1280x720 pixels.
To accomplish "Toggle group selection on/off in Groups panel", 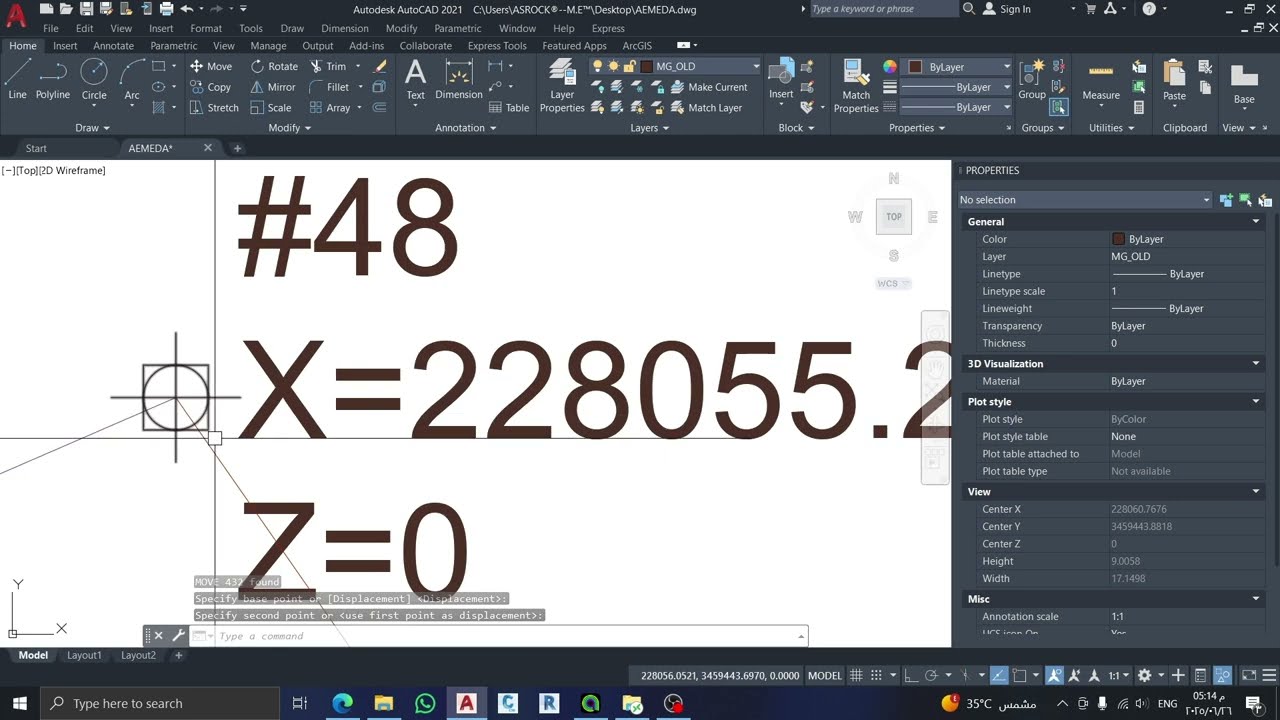I will 1059,107.
